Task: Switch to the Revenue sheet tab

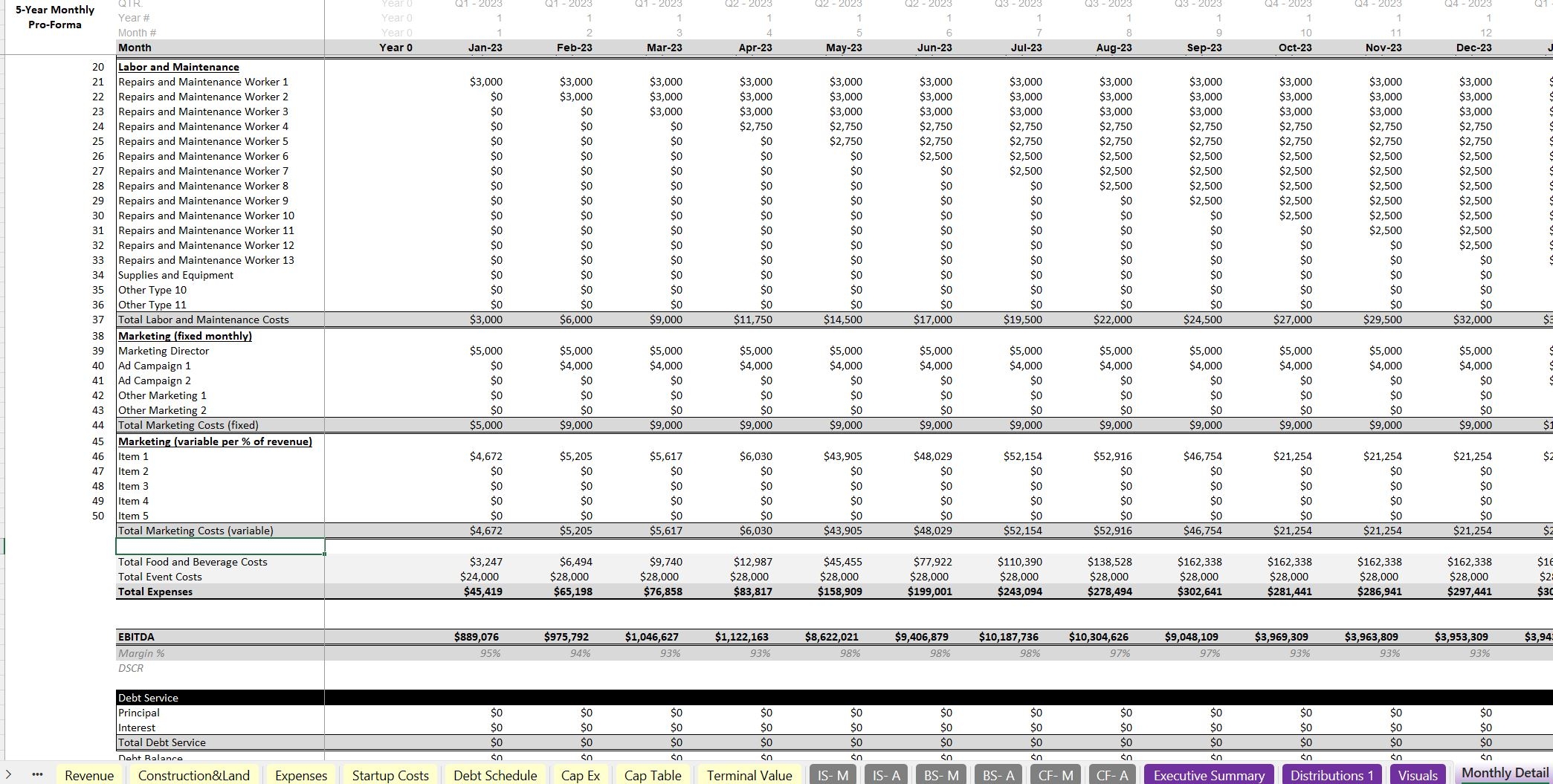Action: 89,775
